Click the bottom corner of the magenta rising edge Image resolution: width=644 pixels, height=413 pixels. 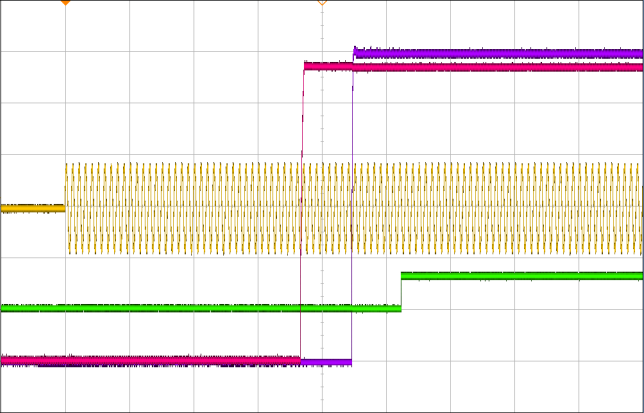(x=301, y=358)
